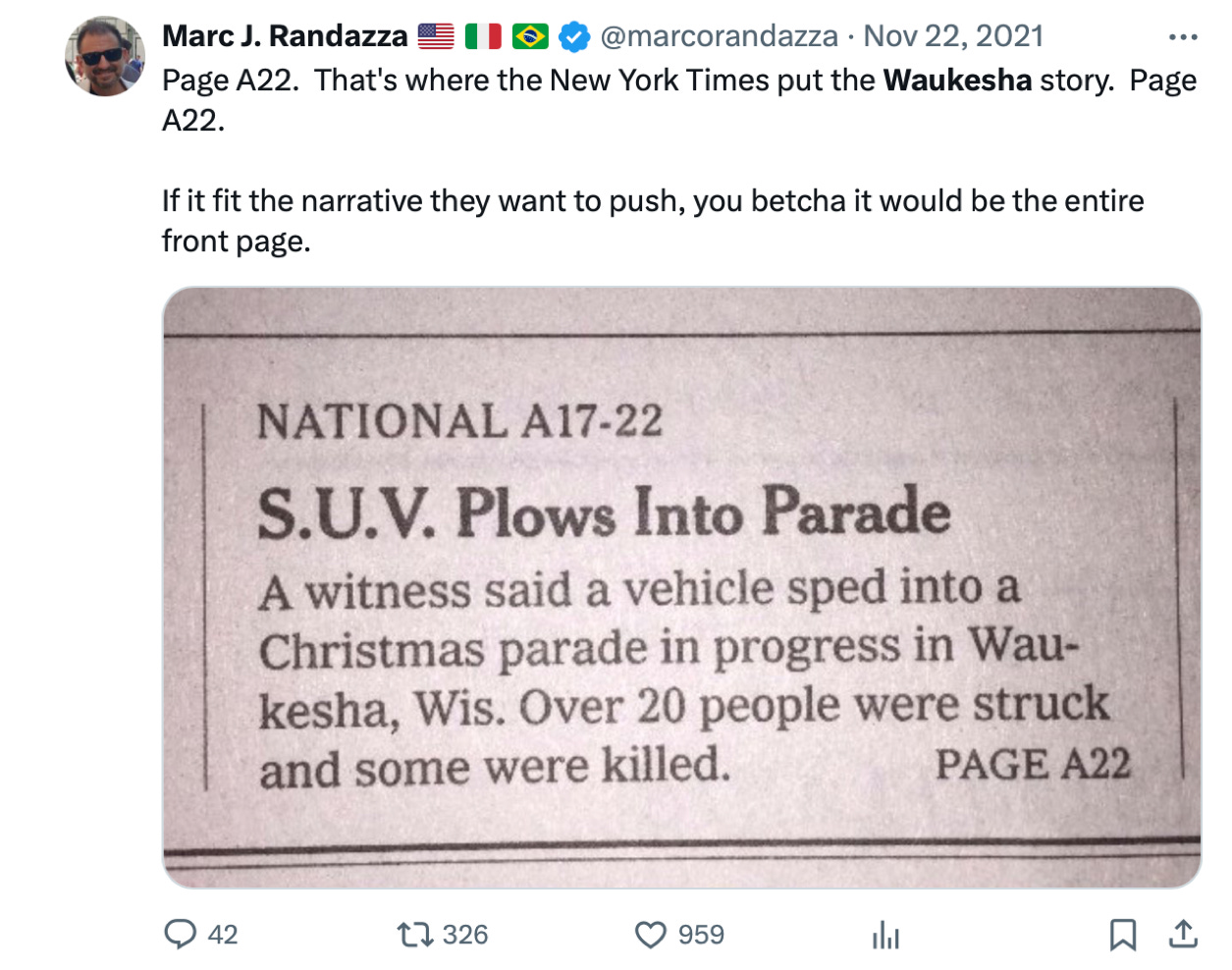The width and height of the screenshot is (1232, 970).
Task: Click the blue verified checkmark badge
Action: coord(574,37)
